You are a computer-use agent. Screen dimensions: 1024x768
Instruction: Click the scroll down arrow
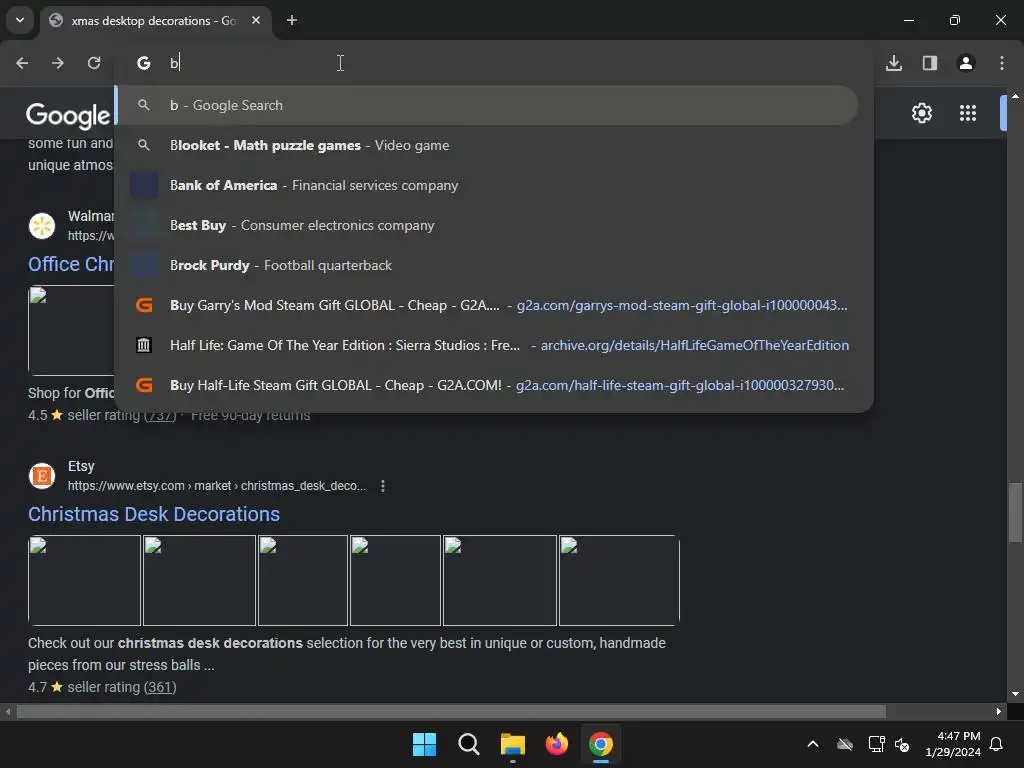pos(1015,694)
